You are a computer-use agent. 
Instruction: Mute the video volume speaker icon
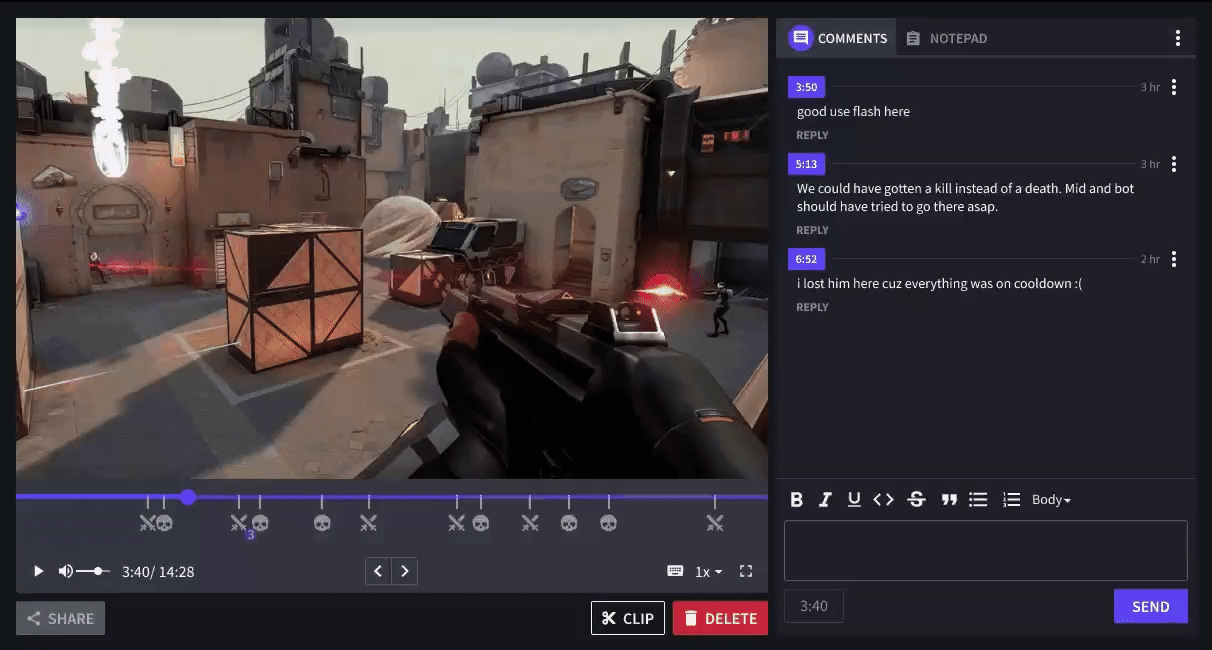65,571
